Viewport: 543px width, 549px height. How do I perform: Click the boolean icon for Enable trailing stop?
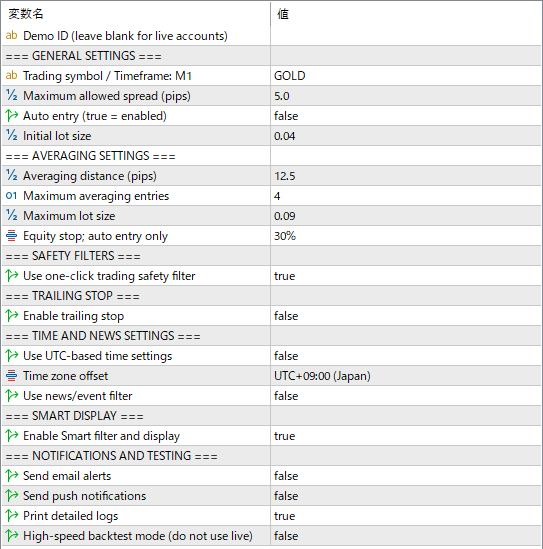[x=12, y=315]
